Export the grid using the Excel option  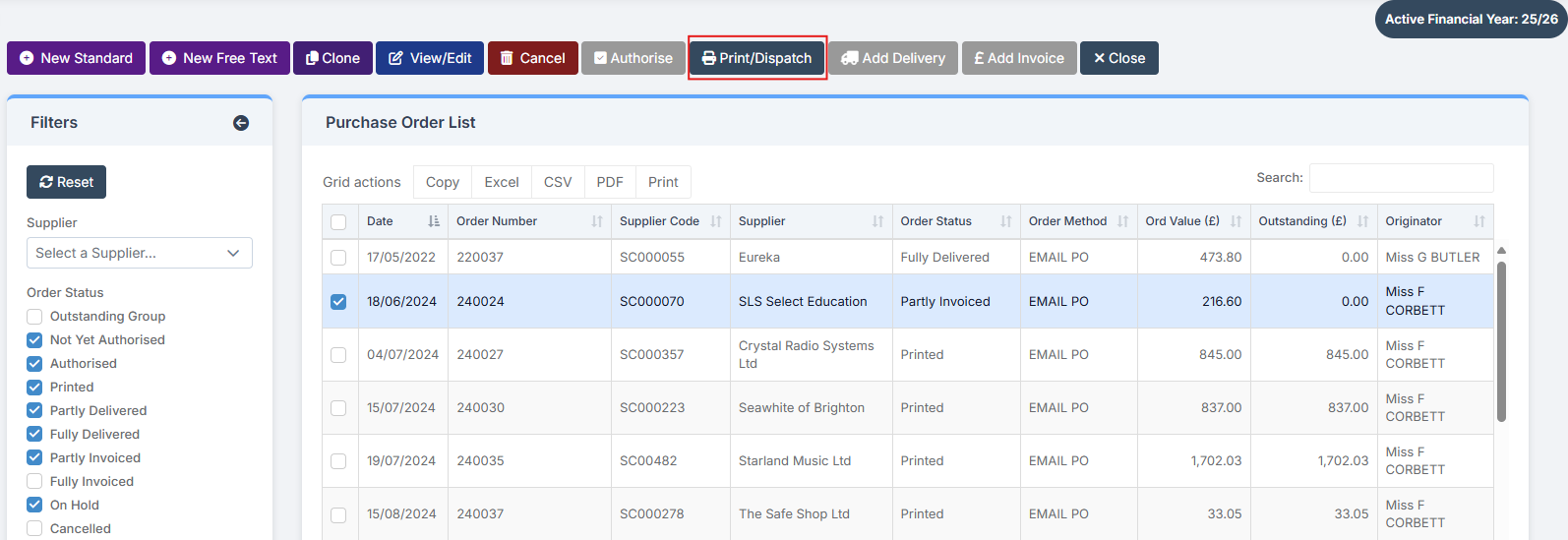point(501,182)
